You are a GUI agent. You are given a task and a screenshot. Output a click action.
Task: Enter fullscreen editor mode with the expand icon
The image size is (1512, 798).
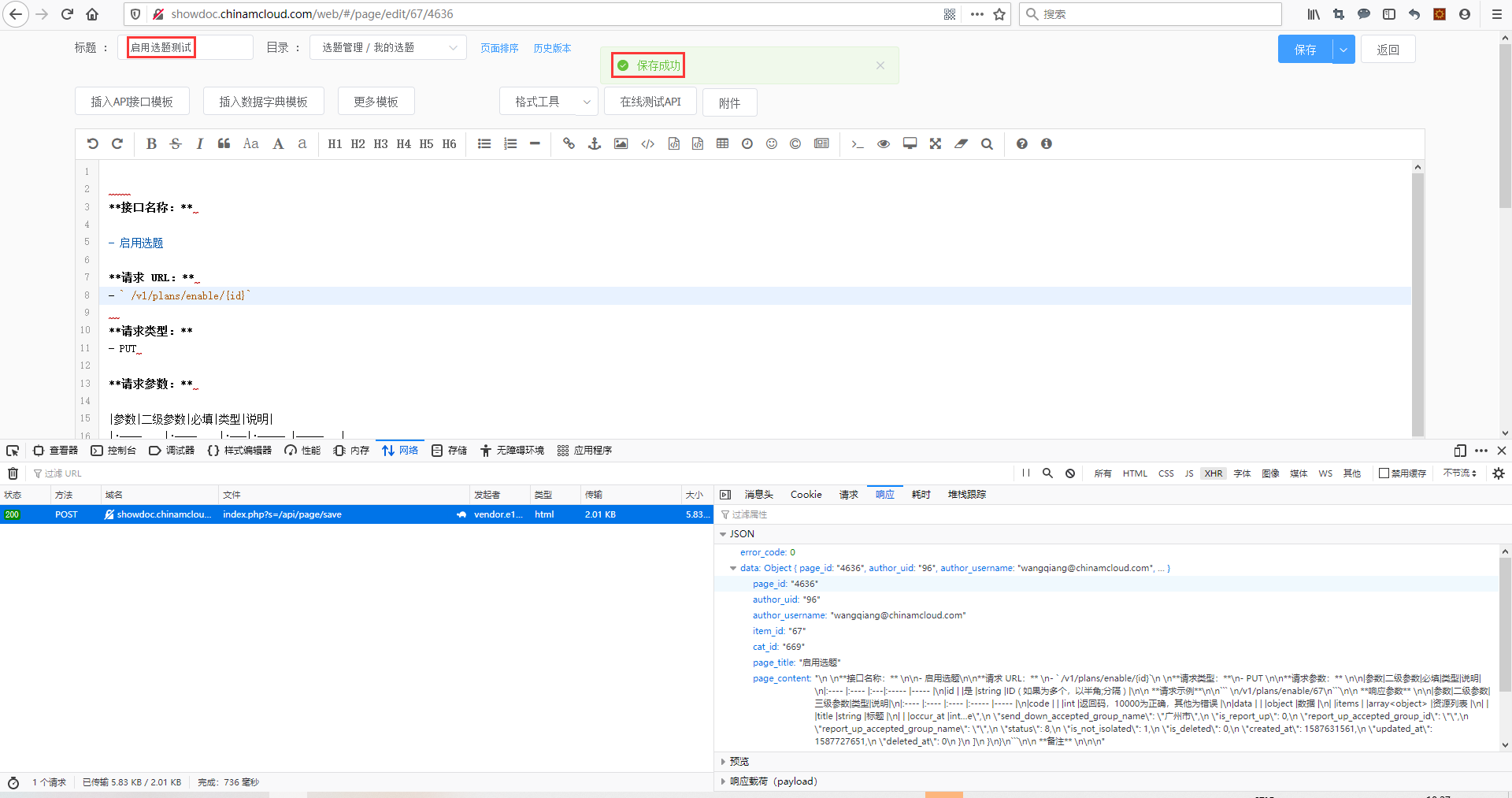[x=935, y=143]
